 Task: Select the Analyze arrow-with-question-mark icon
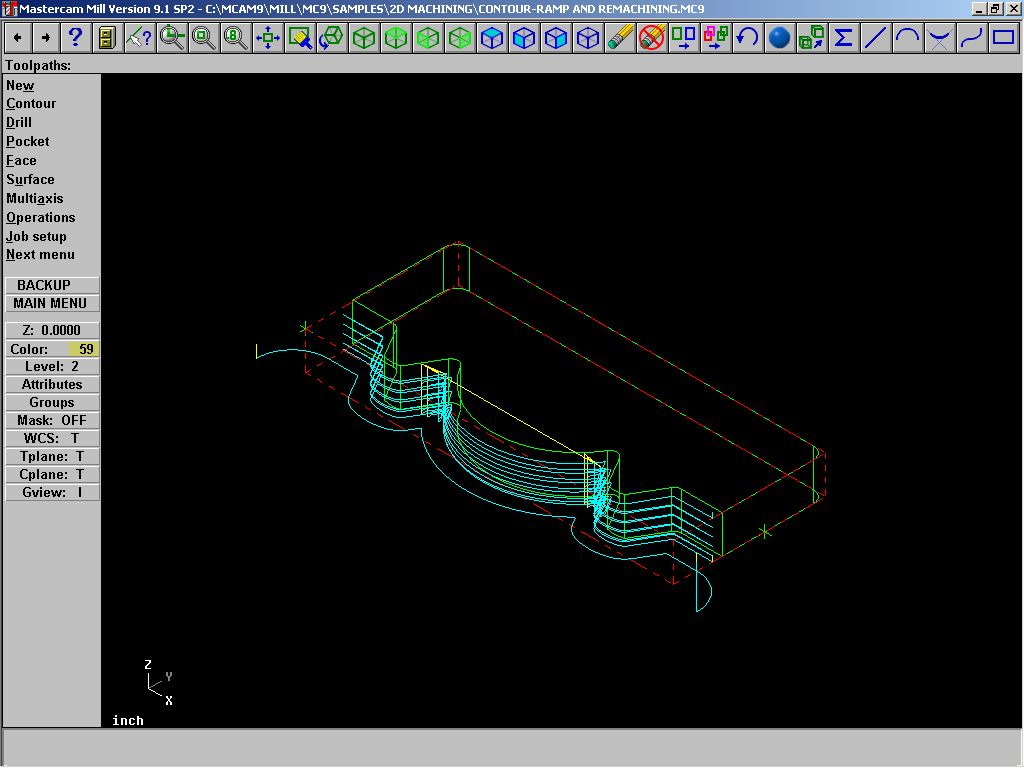(x=138, y=38)
